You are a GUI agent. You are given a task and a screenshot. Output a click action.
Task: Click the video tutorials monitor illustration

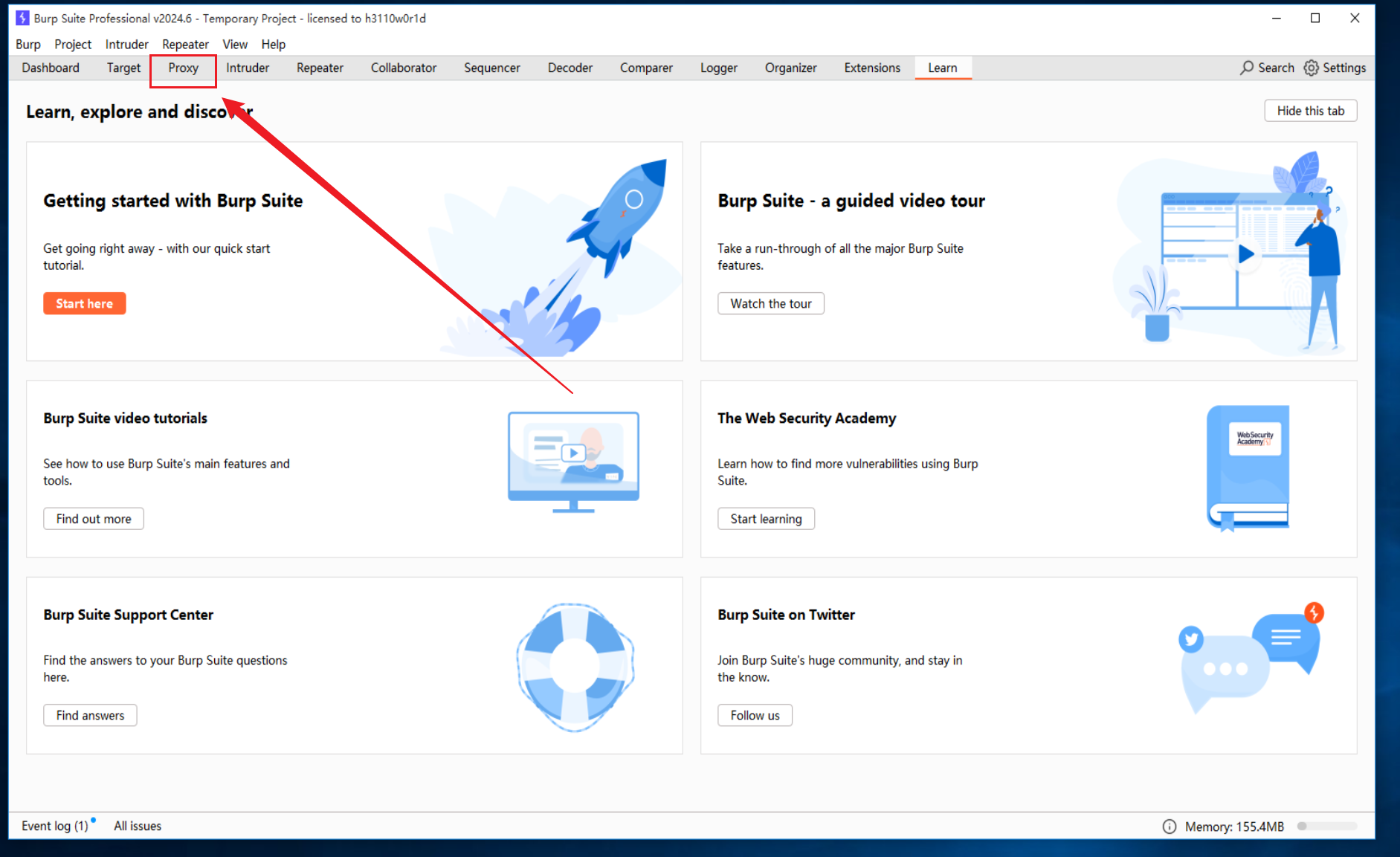[573, 462]
